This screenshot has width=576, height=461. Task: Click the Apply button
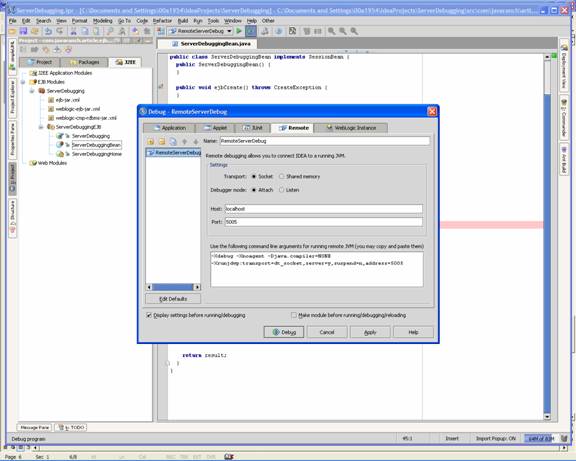point(370,332)
